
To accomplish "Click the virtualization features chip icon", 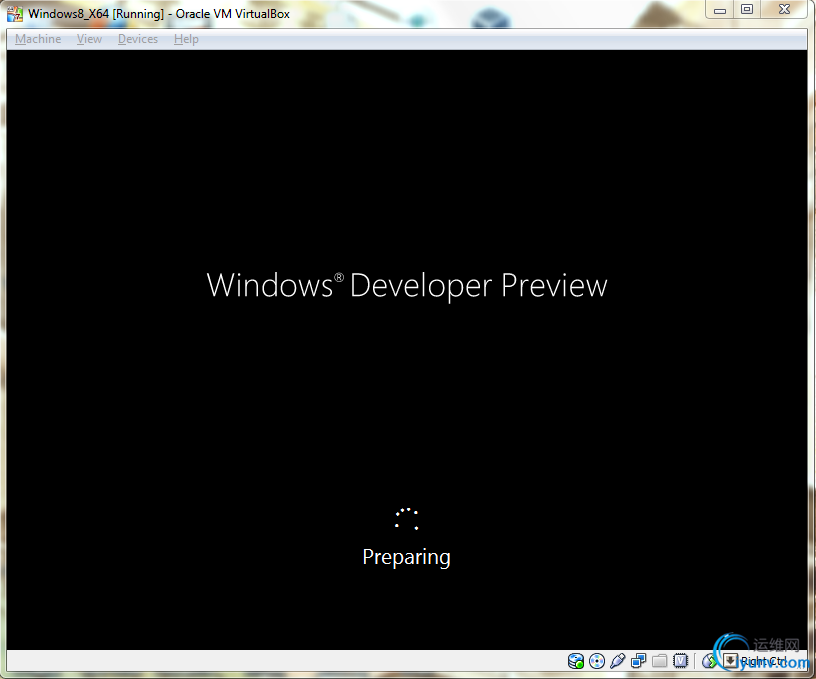I will [681, 661].
